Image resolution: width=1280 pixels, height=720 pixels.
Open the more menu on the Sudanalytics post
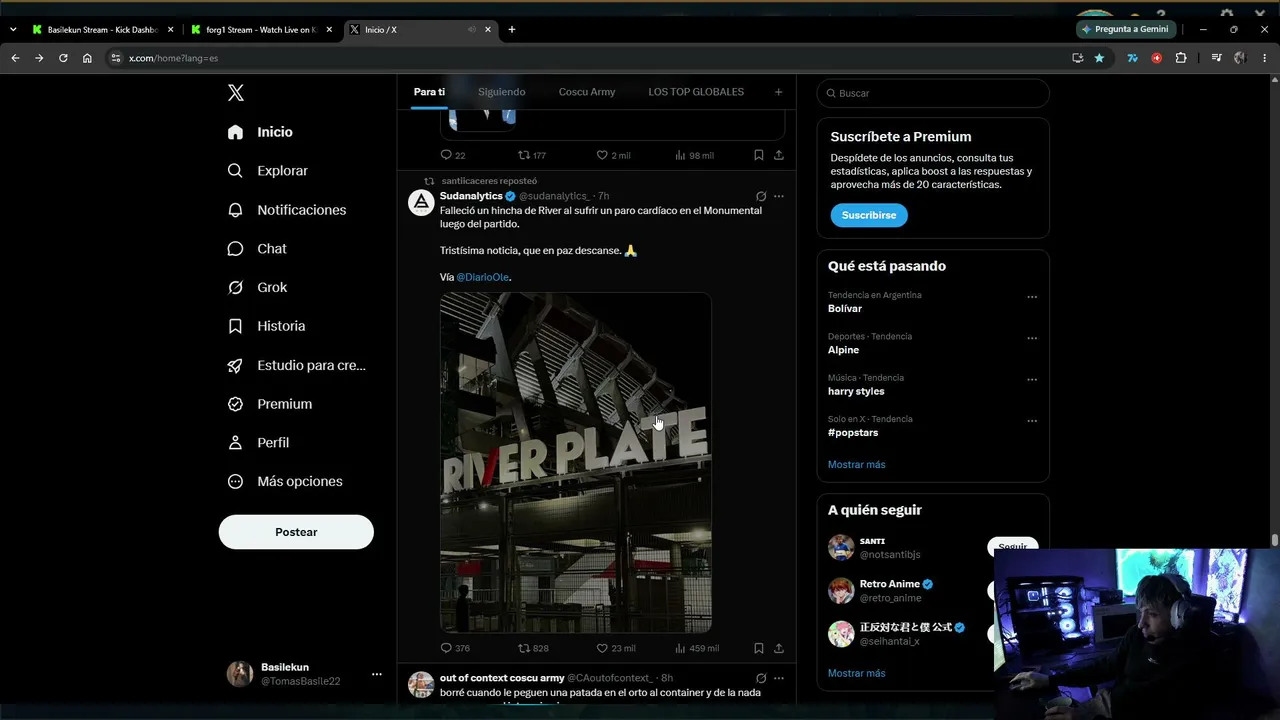(779, 196)
